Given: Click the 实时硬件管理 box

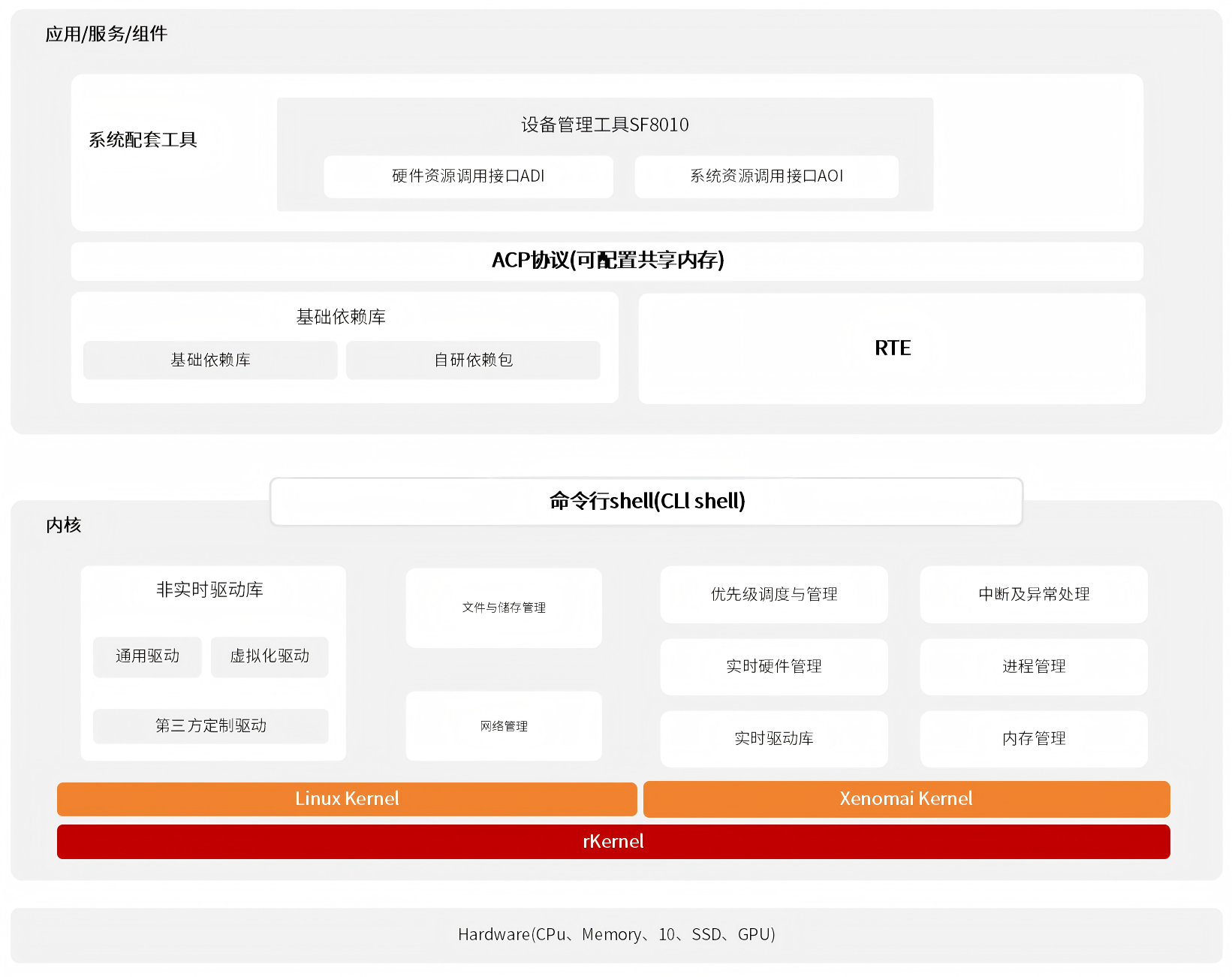Looking at the screenshot, I should point(774,666).
